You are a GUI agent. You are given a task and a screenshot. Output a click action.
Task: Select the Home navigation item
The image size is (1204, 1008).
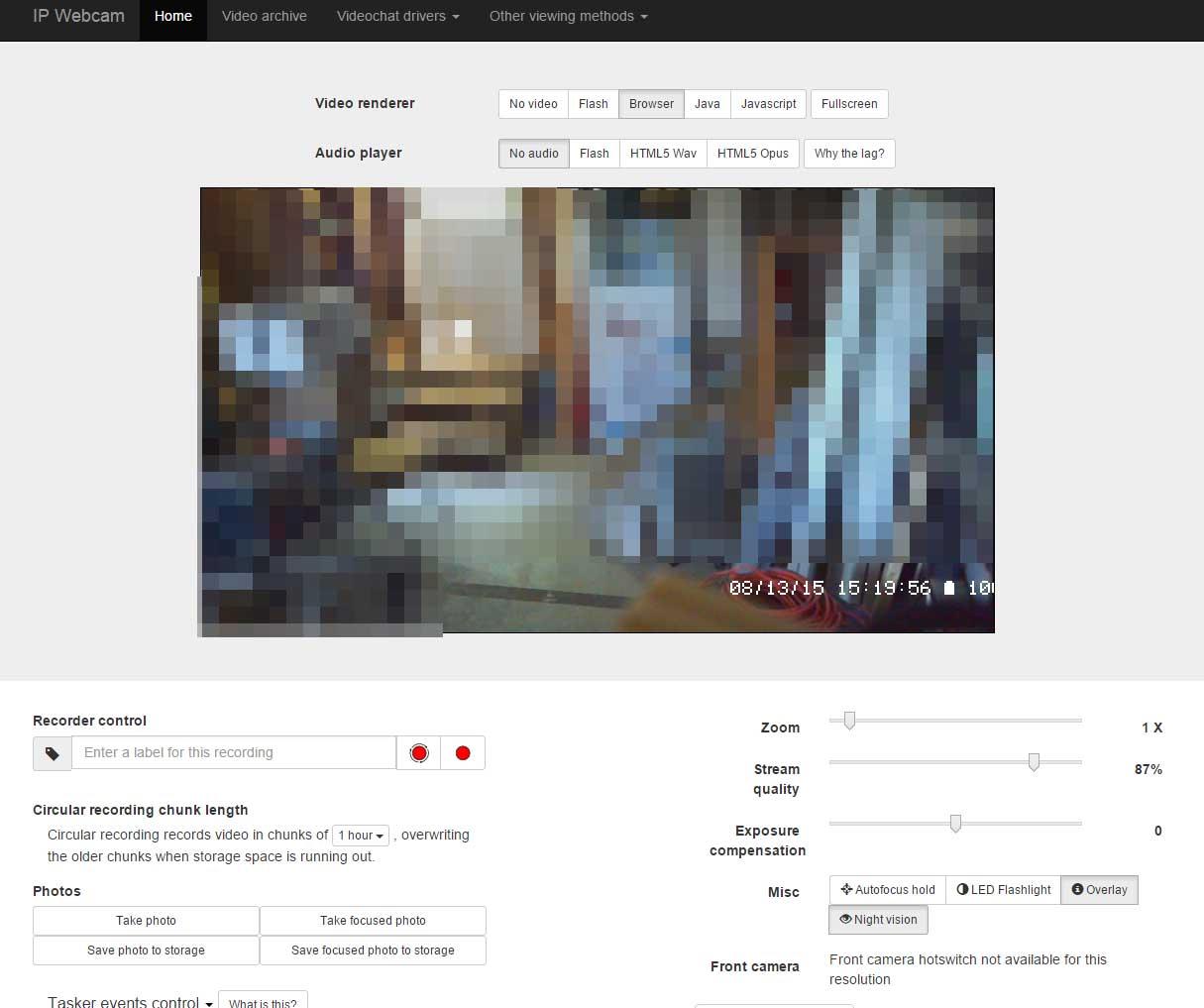pos(173,17)
